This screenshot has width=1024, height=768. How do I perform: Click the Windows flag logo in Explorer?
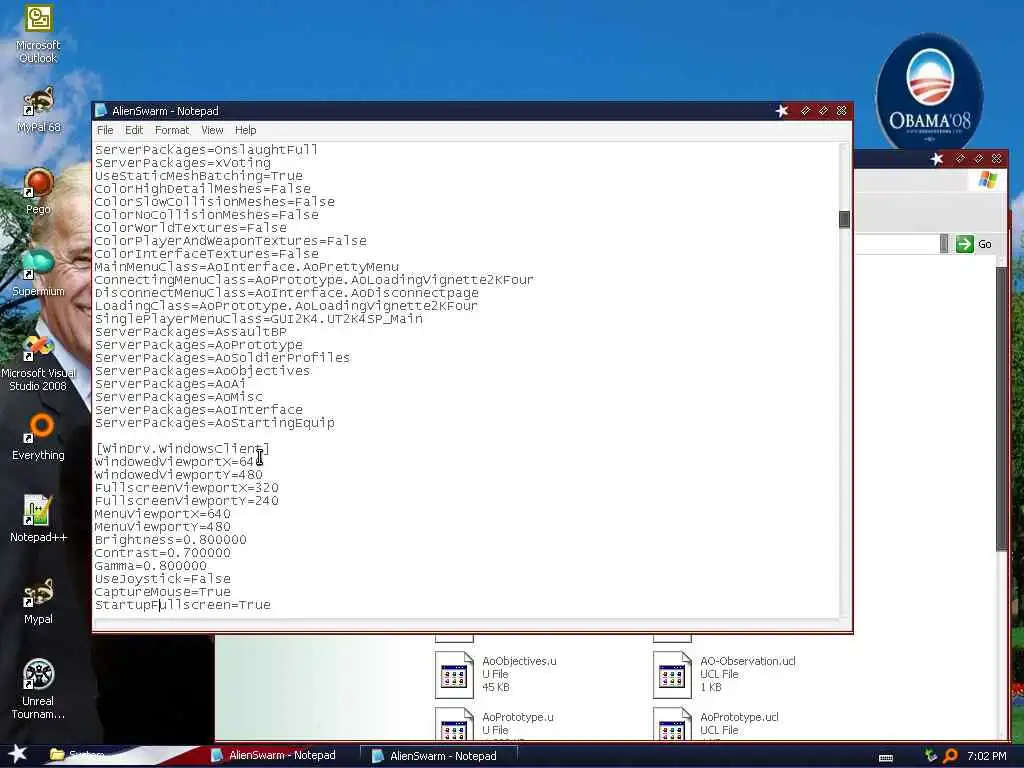[x=988, y=180]
